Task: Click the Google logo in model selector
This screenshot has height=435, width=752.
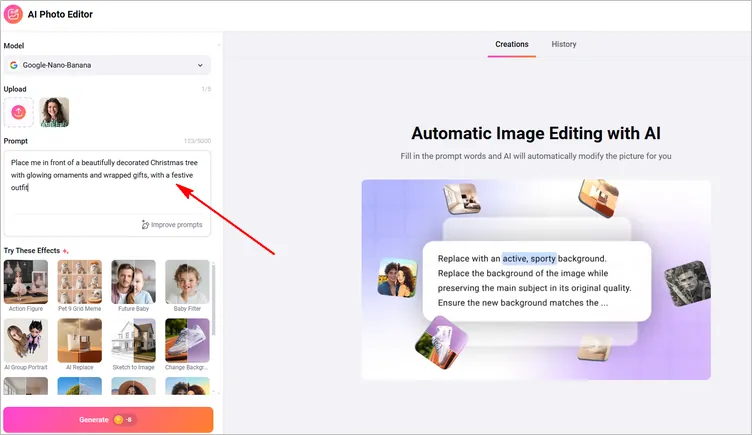Action: [x=14, y=65]
